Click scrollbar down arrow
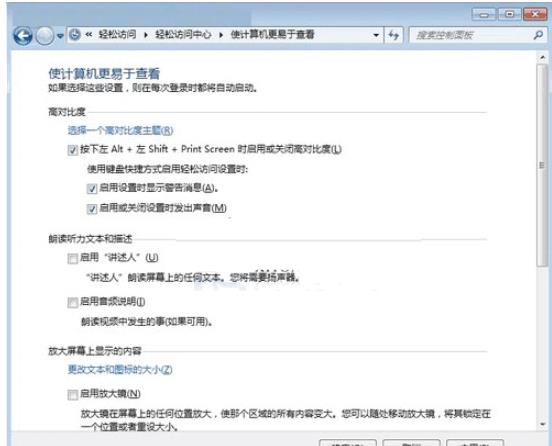 pyautogui.click(x=542, y=425)
